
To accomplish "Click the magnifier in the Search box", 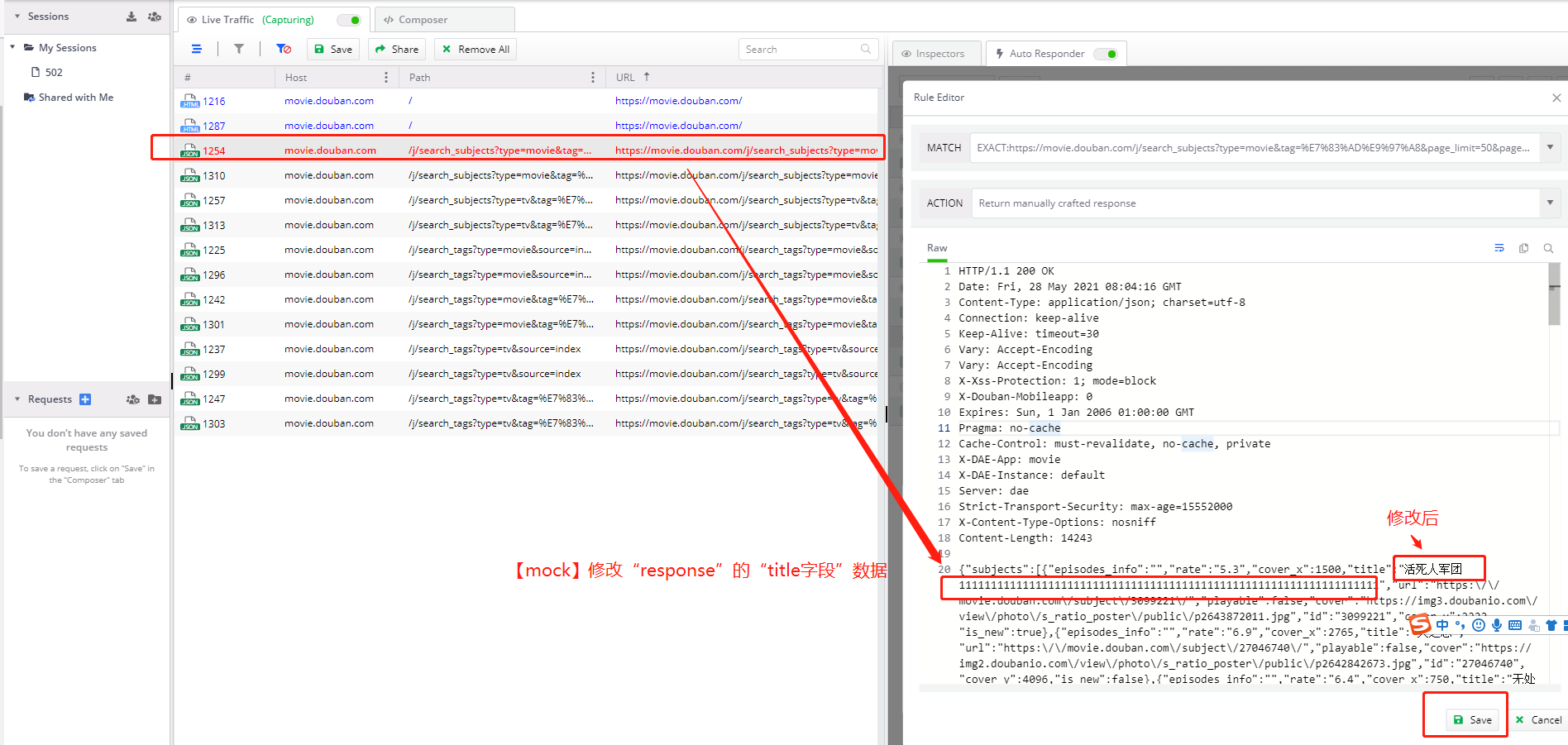I will (x=866, y=50).
